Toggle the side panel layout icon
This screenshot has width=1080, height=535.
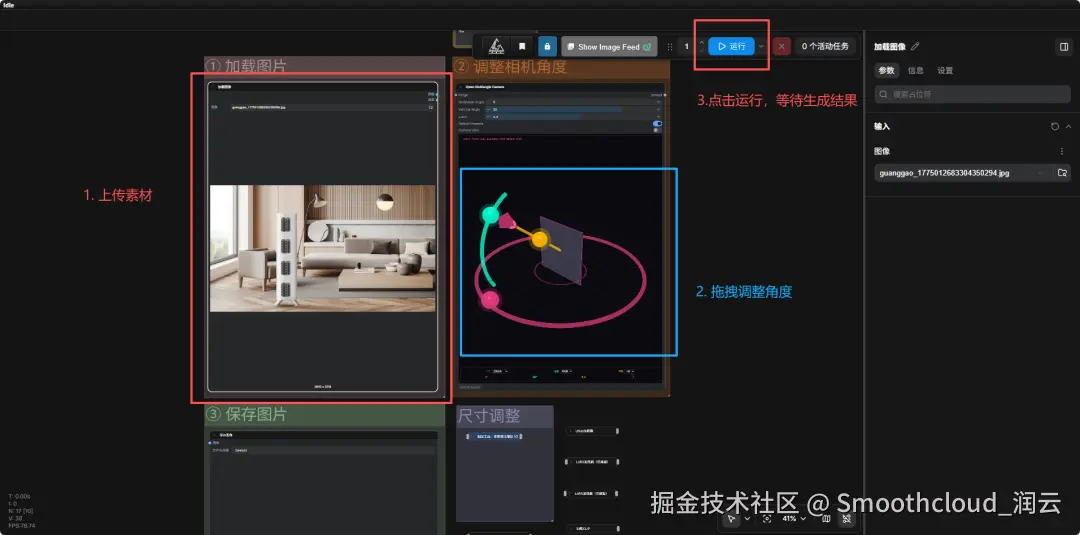coord(1063,47)
